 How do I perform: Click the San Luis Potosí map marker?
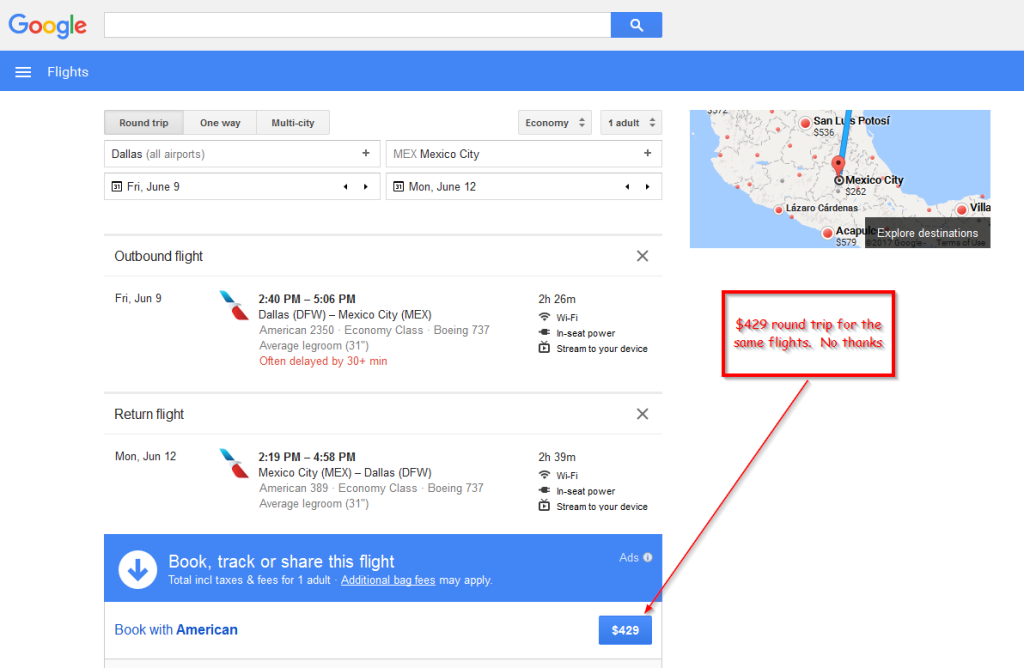click(805, 123)
